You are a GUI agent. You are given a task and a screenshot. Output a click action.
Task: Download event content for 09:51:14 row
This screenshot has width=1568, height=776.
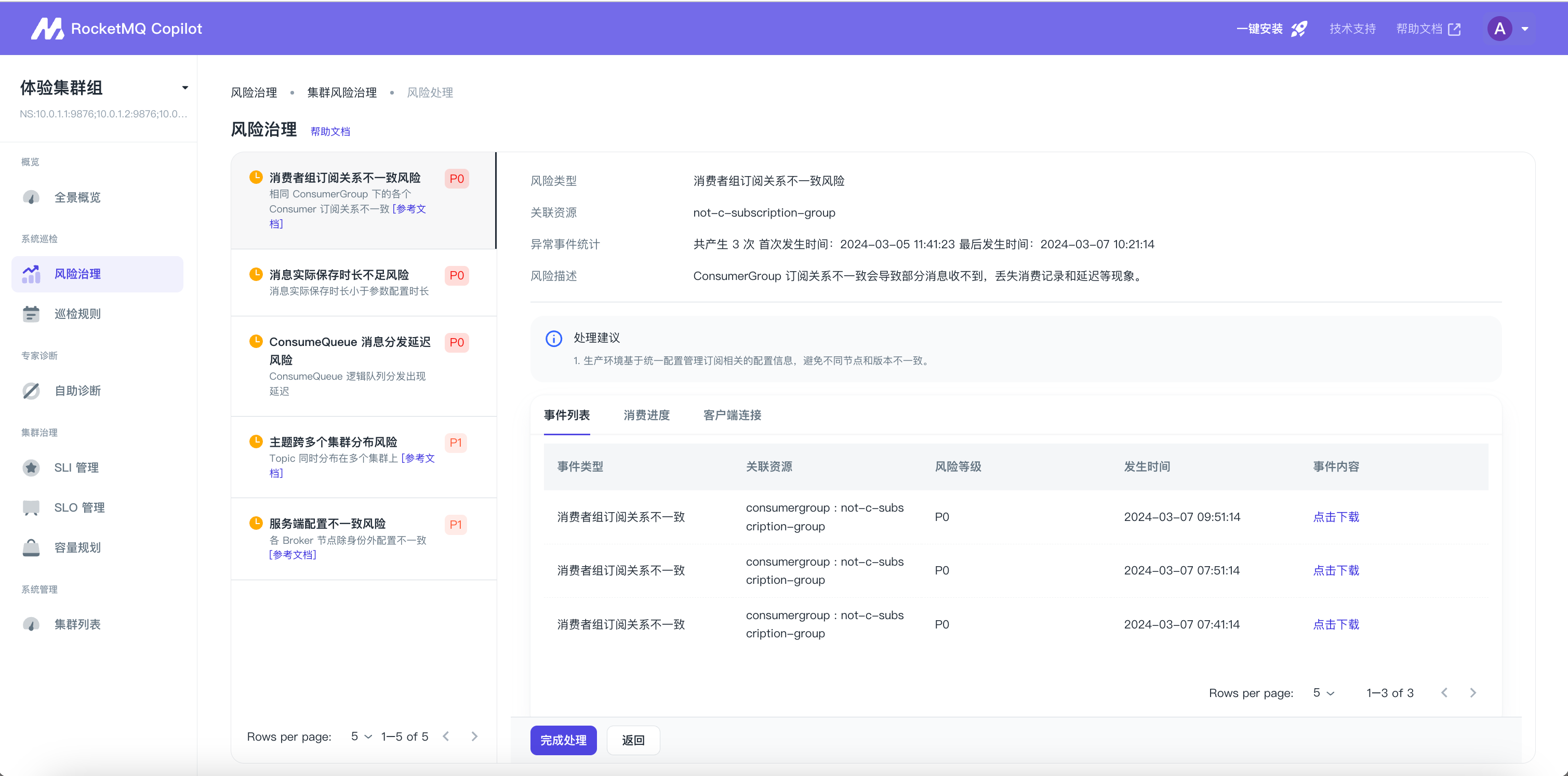click(x=1336, y=517)
